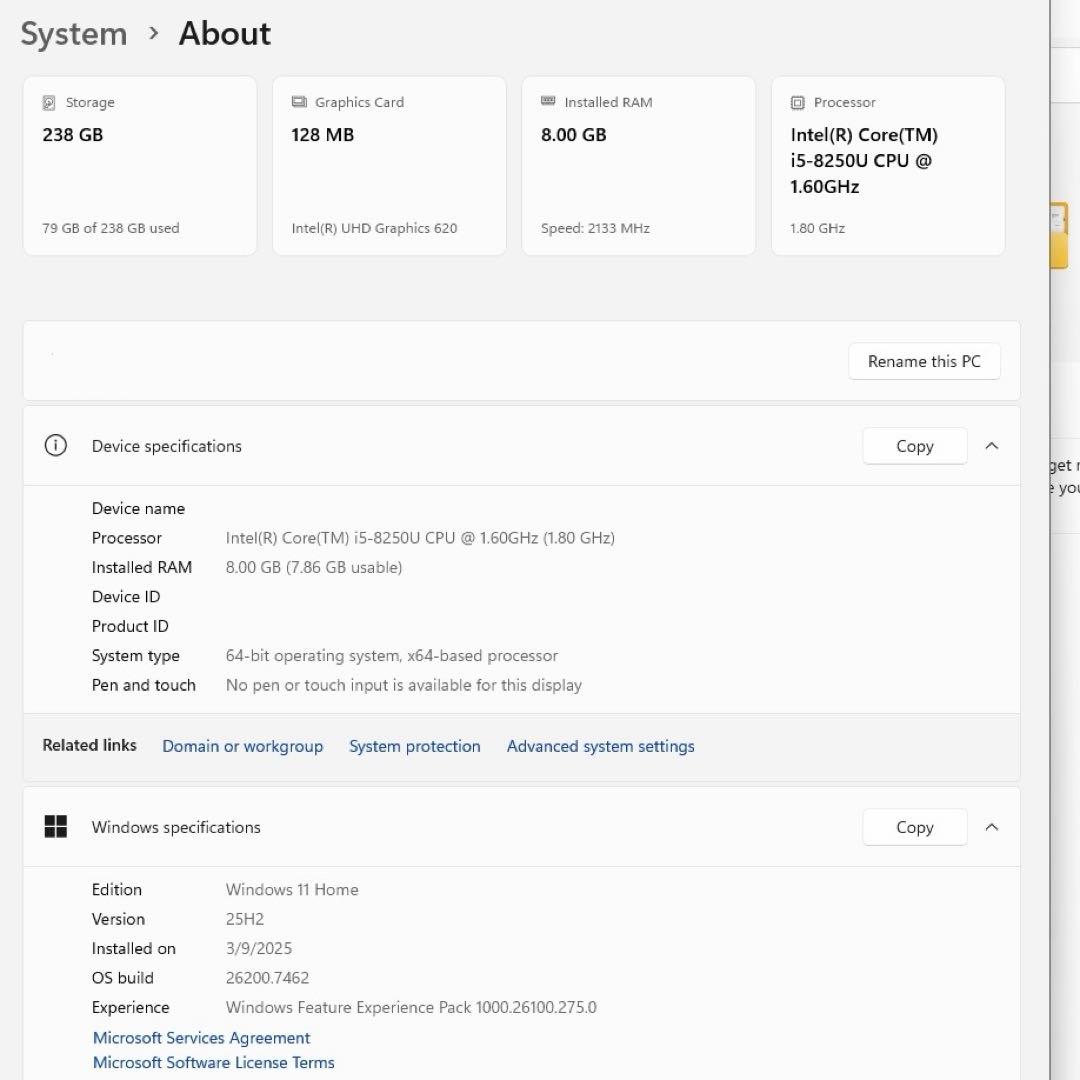The height and width of the screenshot is (1080, 1080).
Task: Click the Processor chip icon
Action: 798,101
